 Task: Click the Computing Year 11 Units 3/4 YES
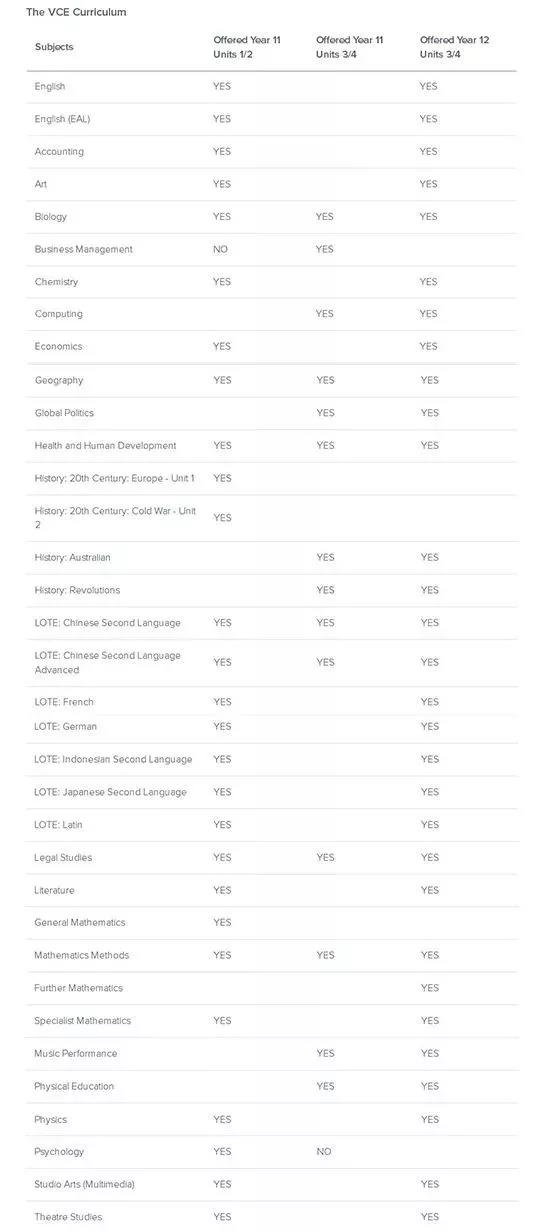click(x=325, y=314)
